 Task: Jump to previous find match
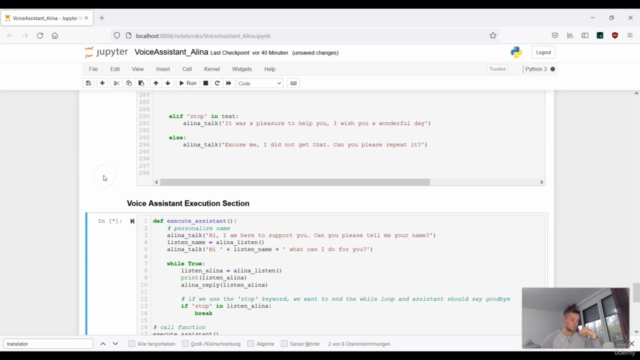(x=103, y=344)
